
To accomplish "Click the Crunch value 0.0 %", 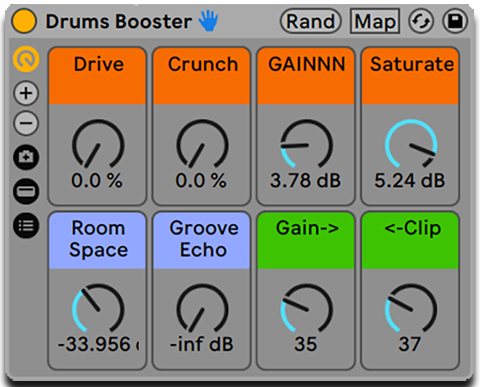I will point(201,180).
